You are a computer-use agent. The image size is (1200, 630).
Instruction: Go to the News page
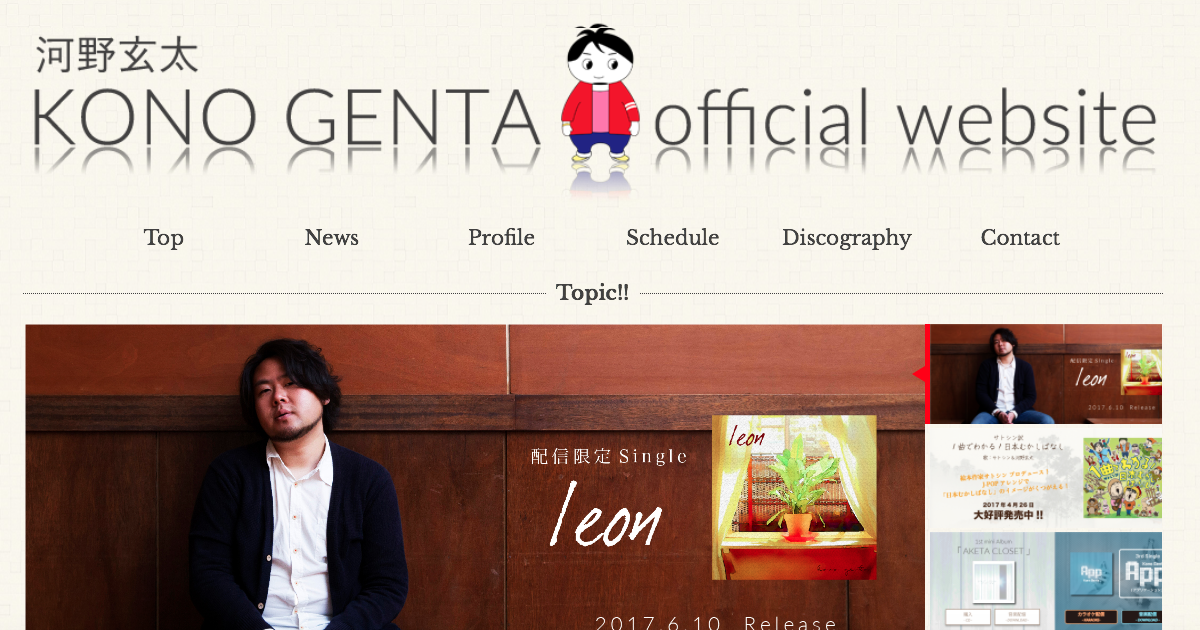[331, 238]
